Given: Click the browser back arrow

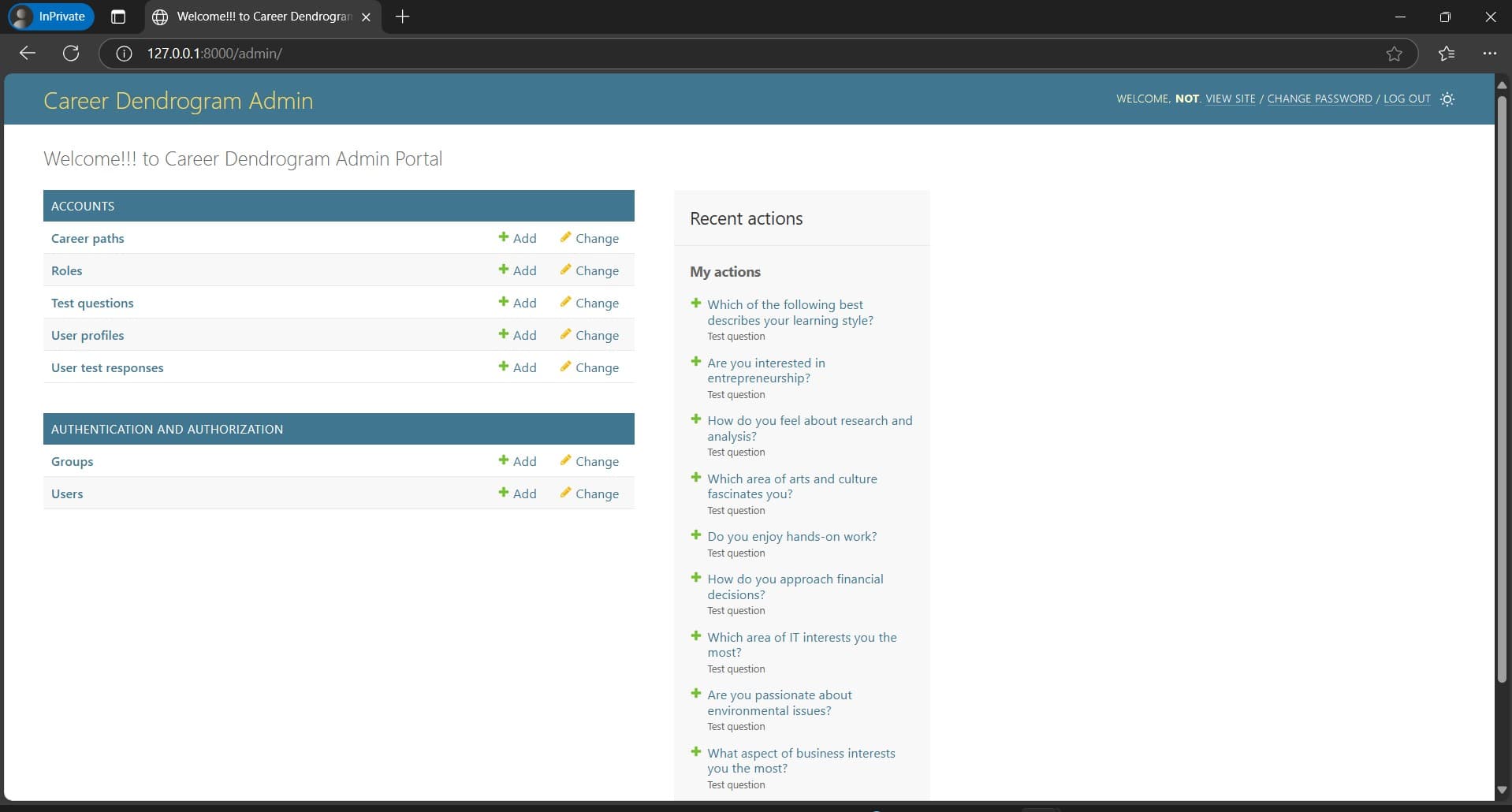Looking at the screenshot, I should pyautogui.click(x=28, y=53).
